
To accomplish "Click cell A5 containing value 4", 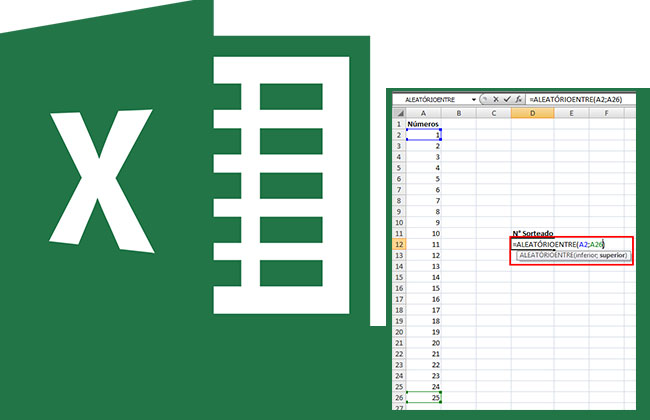I will (x=423, y=168).
